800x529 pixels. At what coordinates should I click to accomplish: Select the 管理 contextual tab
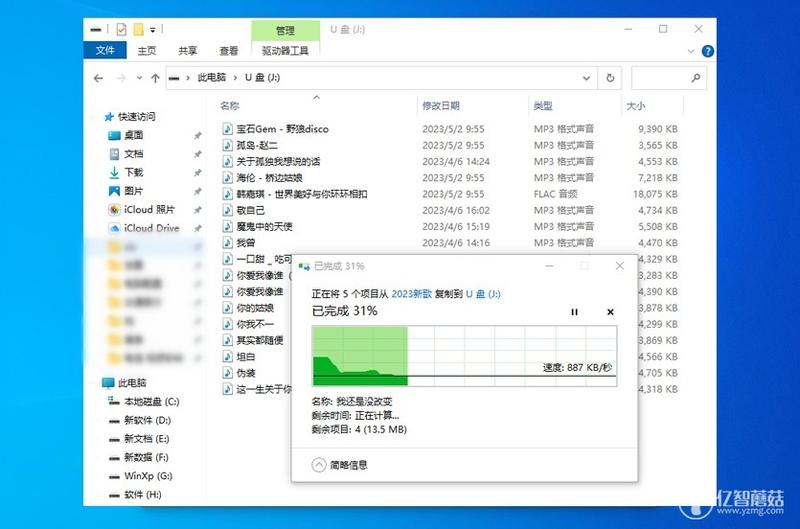click(285, 30)
